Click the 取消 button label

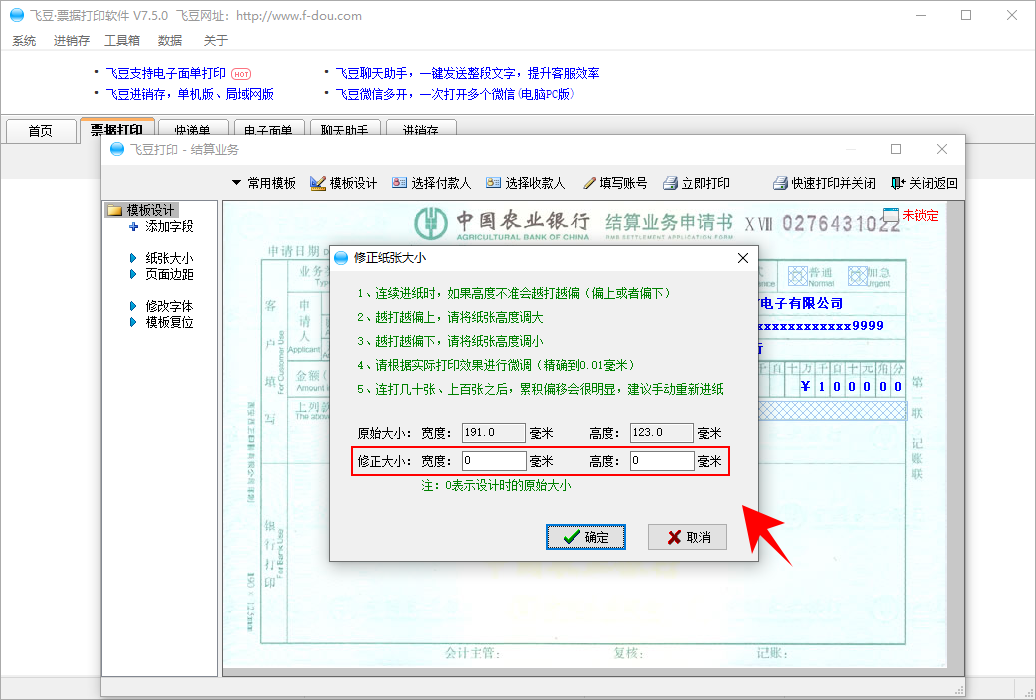[698, 537]
